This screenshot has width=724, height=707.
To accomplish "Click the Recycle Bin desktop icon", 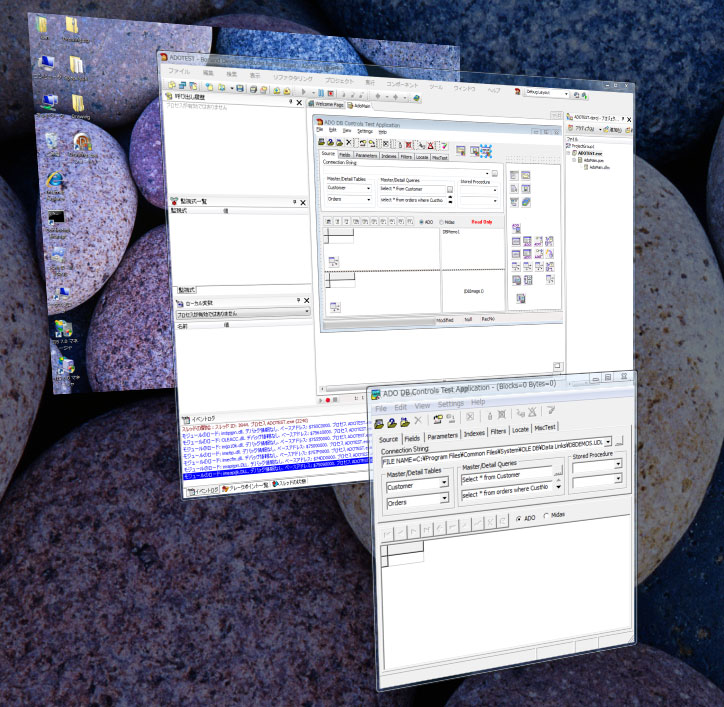I will click(x=52, y=140).
